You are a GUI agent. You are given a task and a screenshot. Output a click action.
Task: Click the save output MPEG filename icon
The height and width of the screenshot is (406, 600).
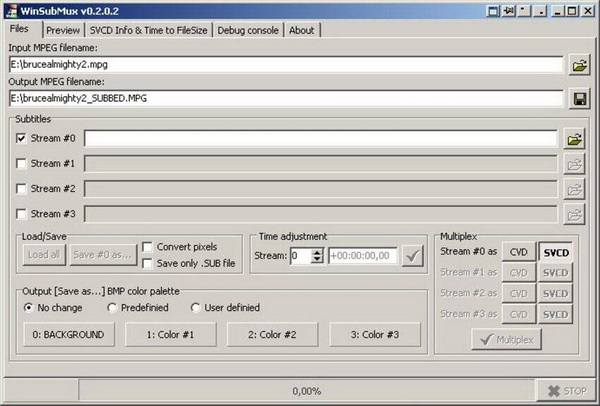[x=578, y=99]
